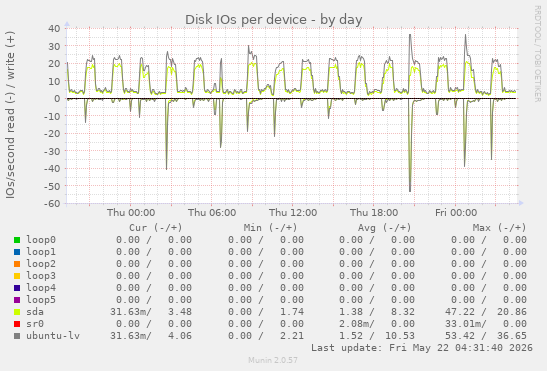This screenshot has width=547, height=371.
Task: Click the Last update timestamp text
Action: (x=422, y=348)
